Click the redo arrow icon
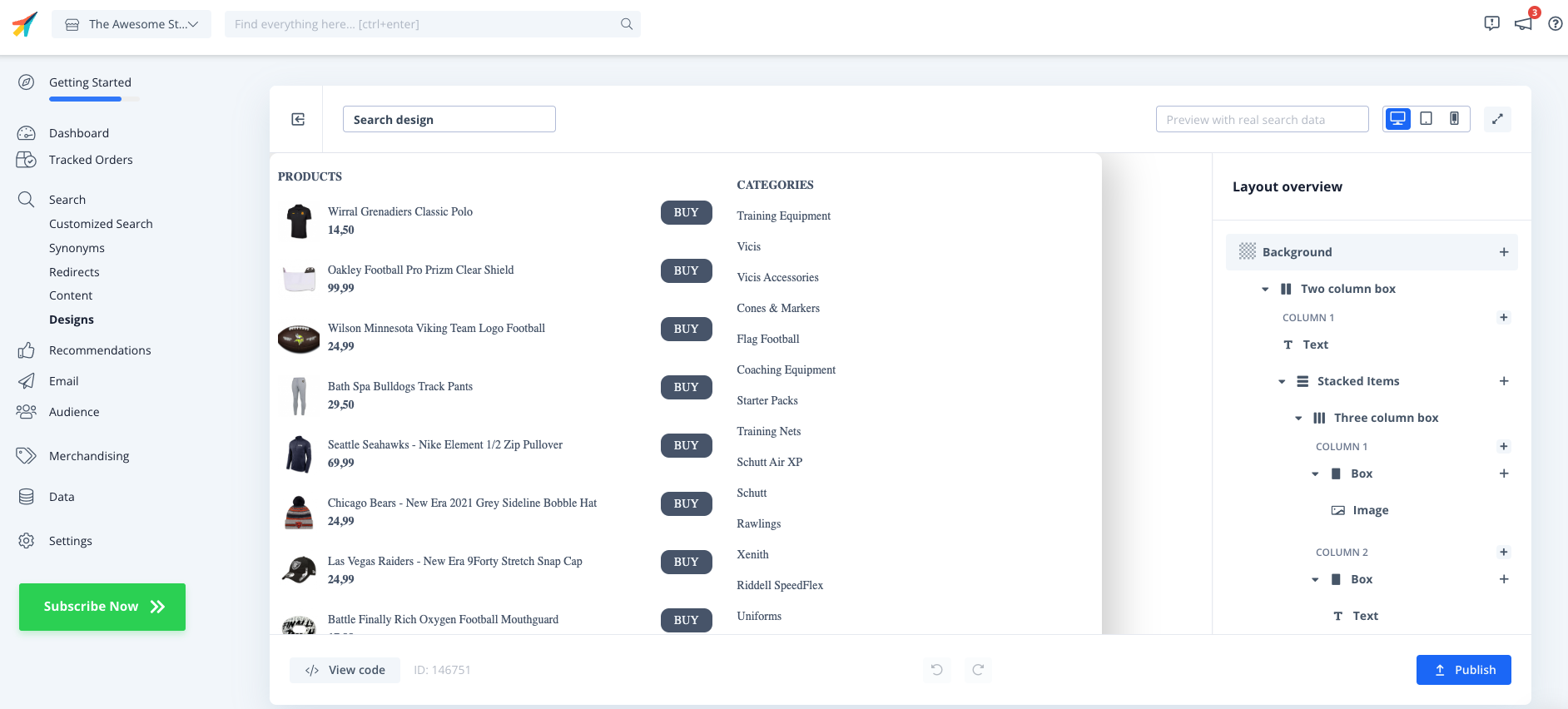Screen dimensions: 1568x709 978,670
